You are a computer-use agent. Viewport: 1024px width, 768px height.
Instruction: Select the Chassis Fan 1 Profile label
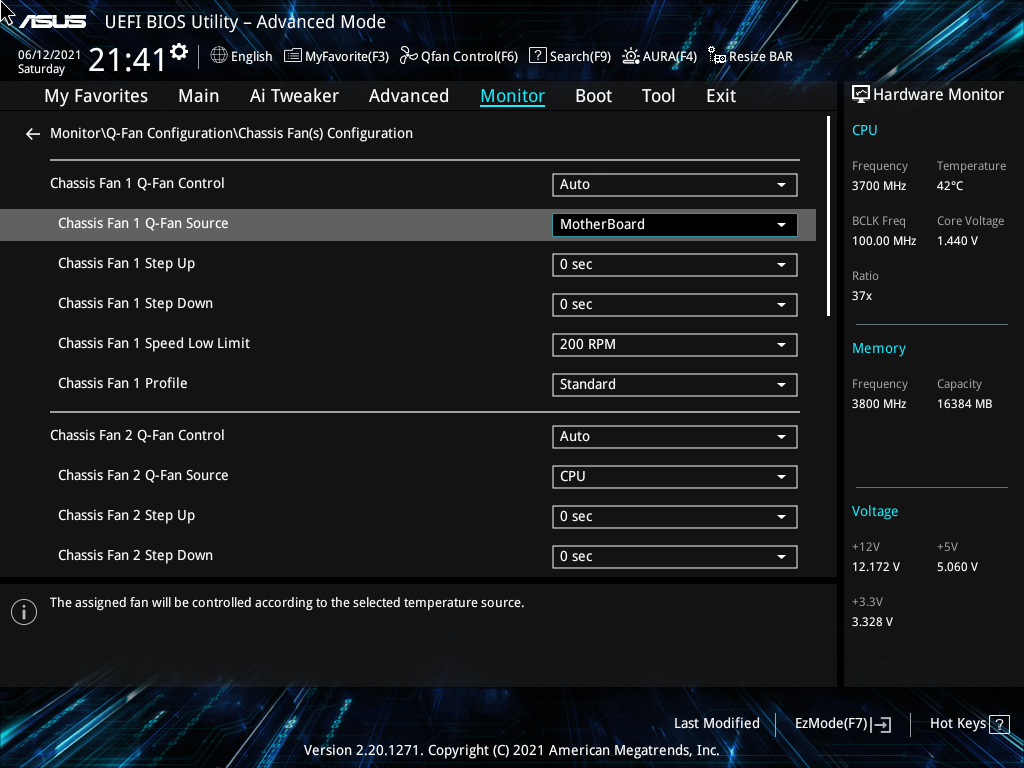pos(123,384)
